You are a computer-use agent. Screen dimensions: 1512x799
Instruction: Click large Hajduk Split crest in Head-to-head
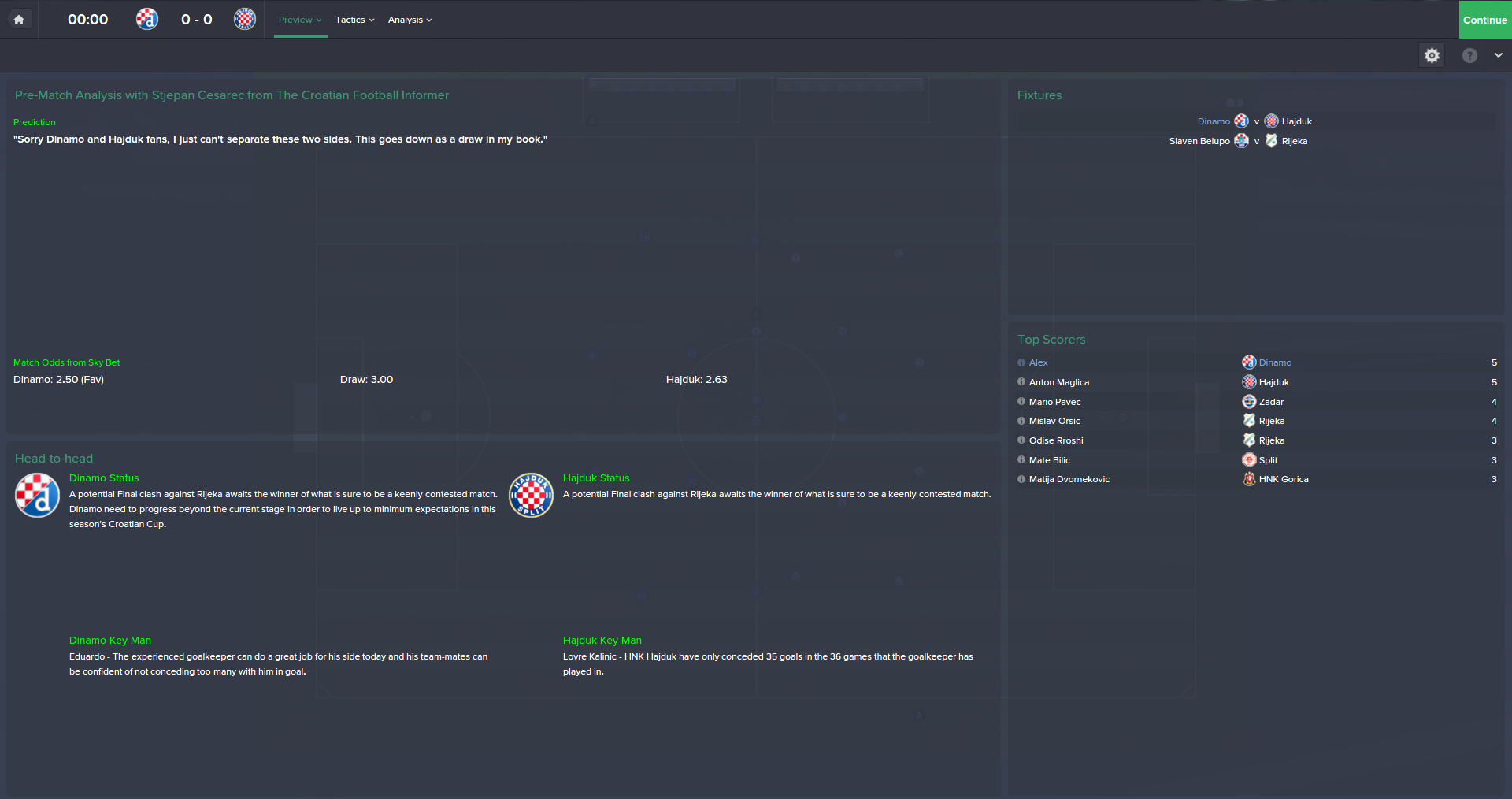point(532,495)
